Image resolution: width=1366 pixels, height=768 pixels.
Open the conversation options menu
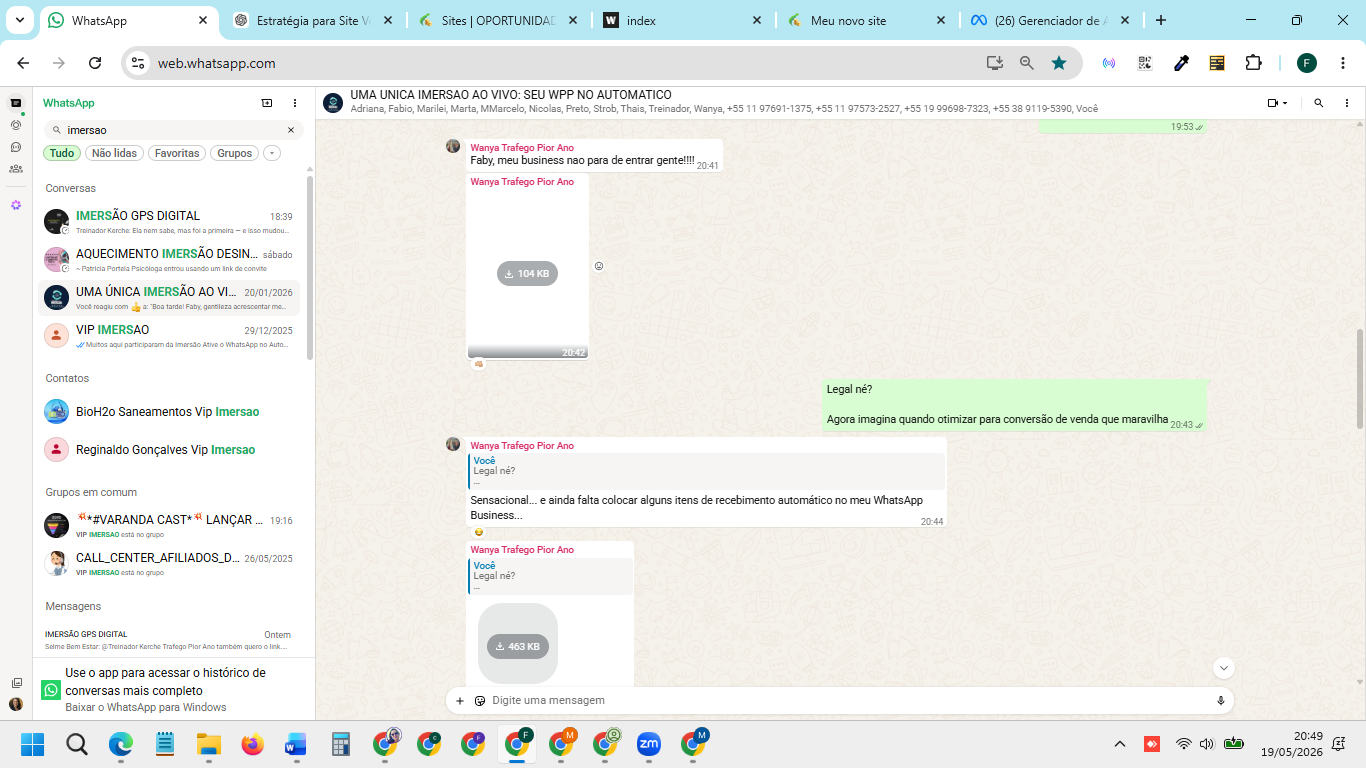coord(1346,103)
